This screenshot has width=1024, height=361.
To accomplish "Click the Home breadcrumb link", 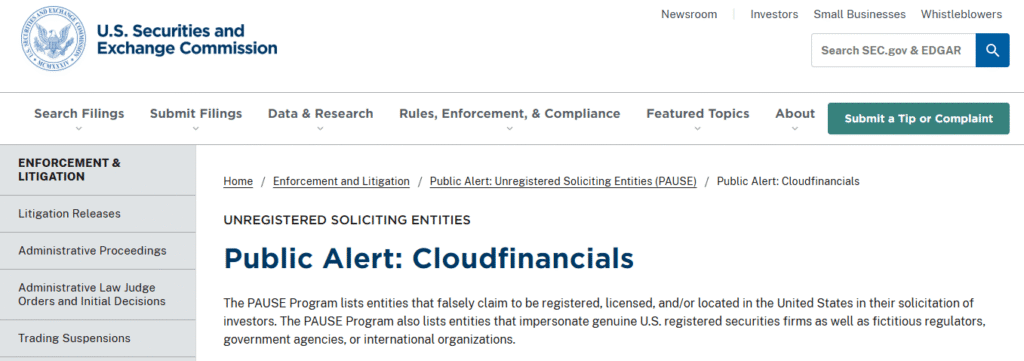I will pyautogui.click(x=238, y=181).
